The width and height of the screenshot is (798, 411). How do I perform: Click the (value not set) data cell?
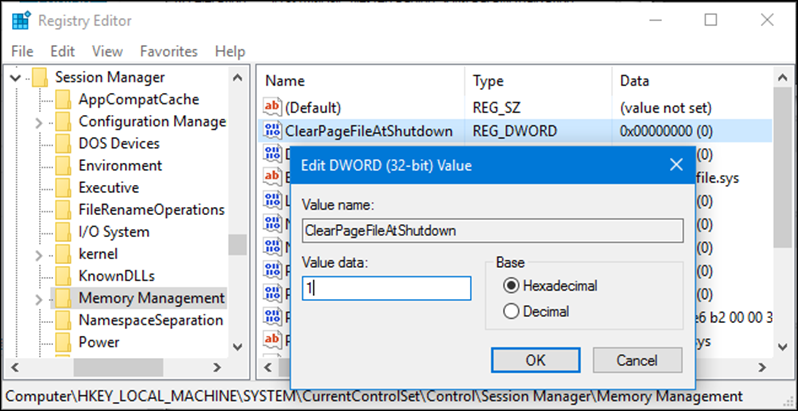pos(666,108)
